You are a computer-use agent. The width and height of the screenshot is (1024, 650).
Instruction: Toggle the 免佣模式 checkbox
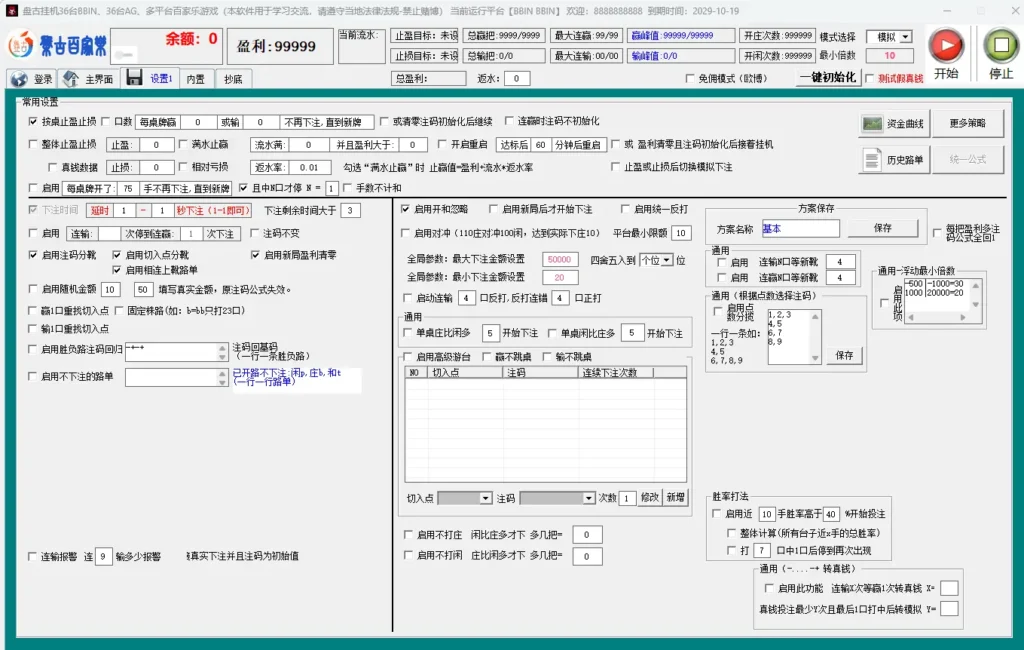(x=690, y=78)
